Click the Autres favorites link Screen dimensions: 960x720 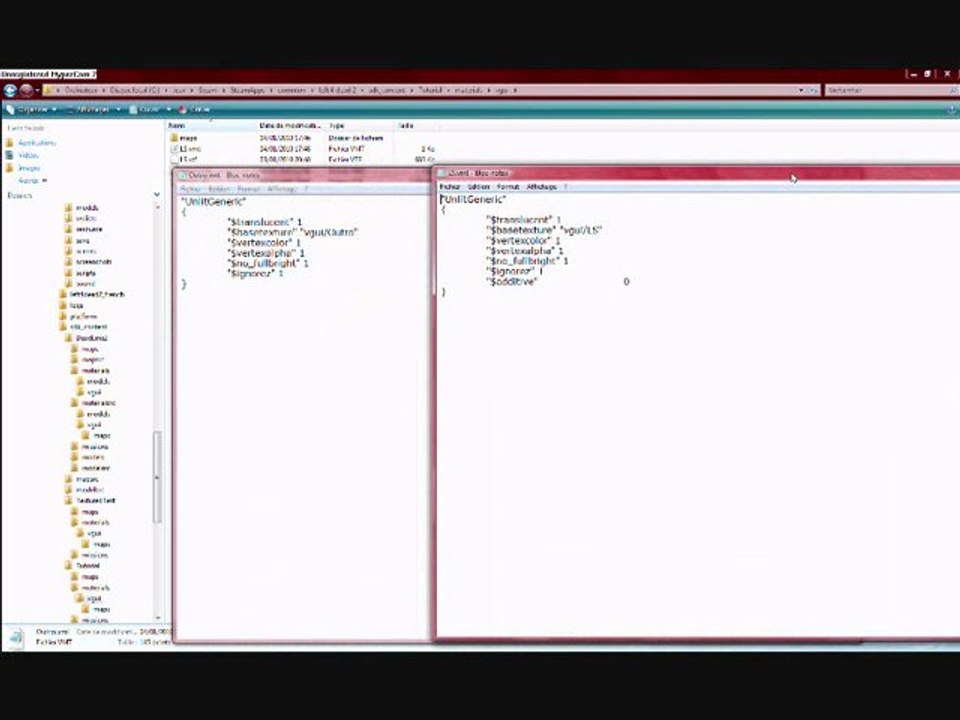32,181
